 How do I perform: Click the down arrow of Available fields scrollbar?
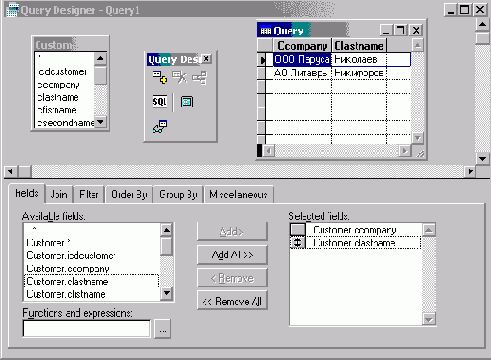166,293
